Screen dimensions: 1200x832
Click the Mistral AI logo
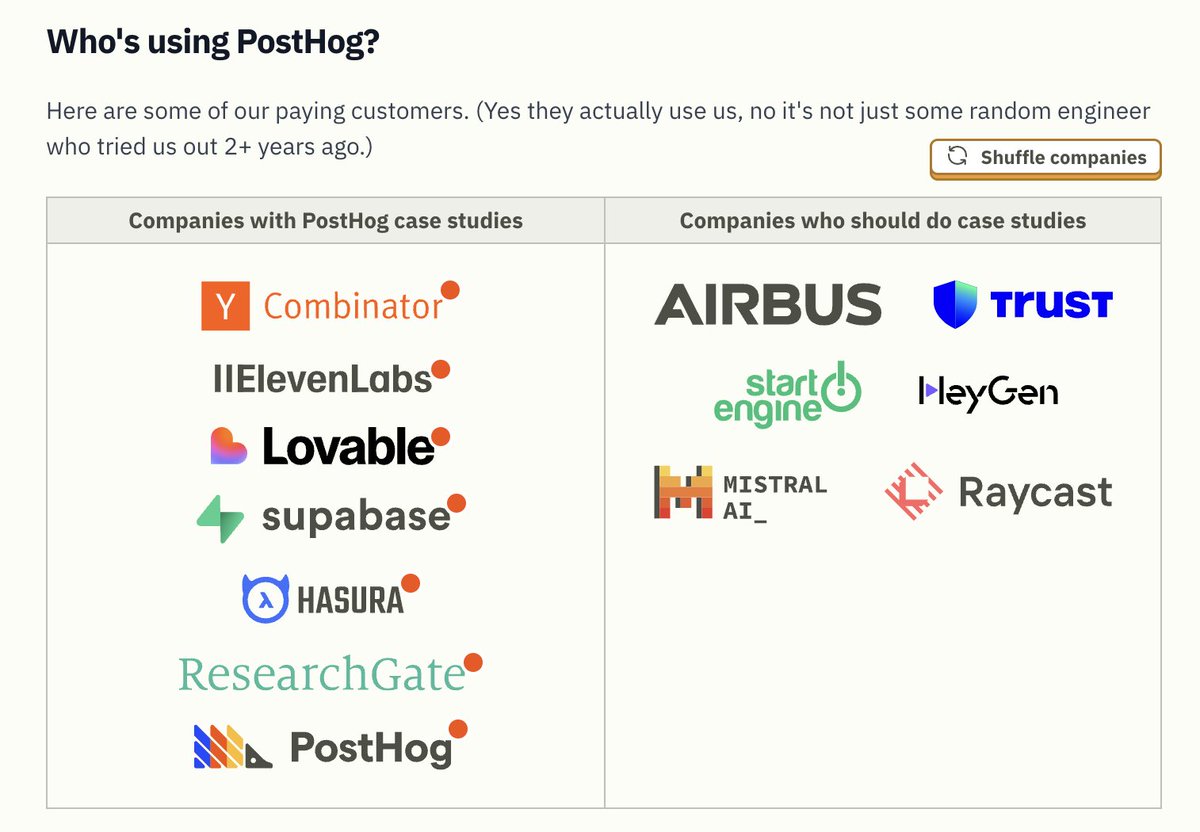[740, 493]
